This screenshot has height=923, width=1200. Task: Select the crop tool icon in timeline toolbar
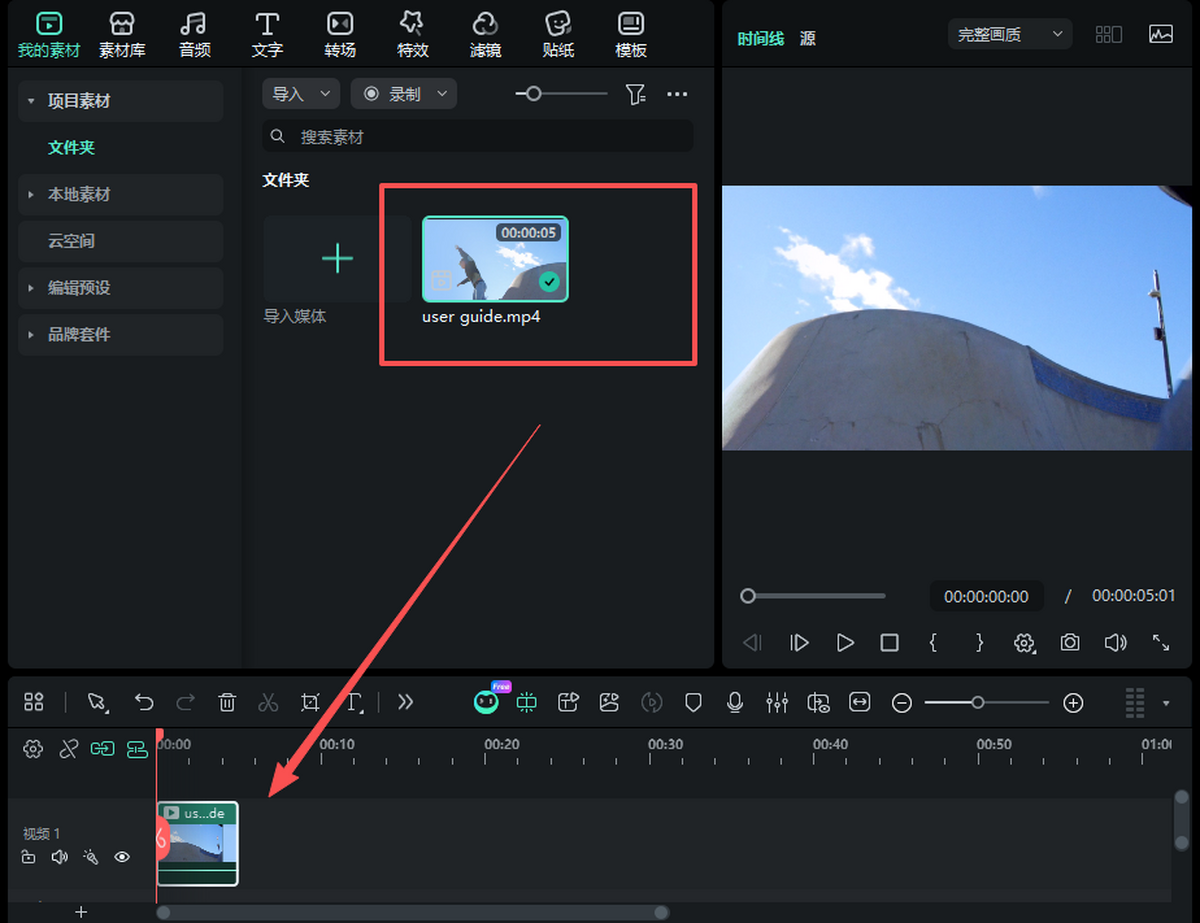[x=310, y=703]
